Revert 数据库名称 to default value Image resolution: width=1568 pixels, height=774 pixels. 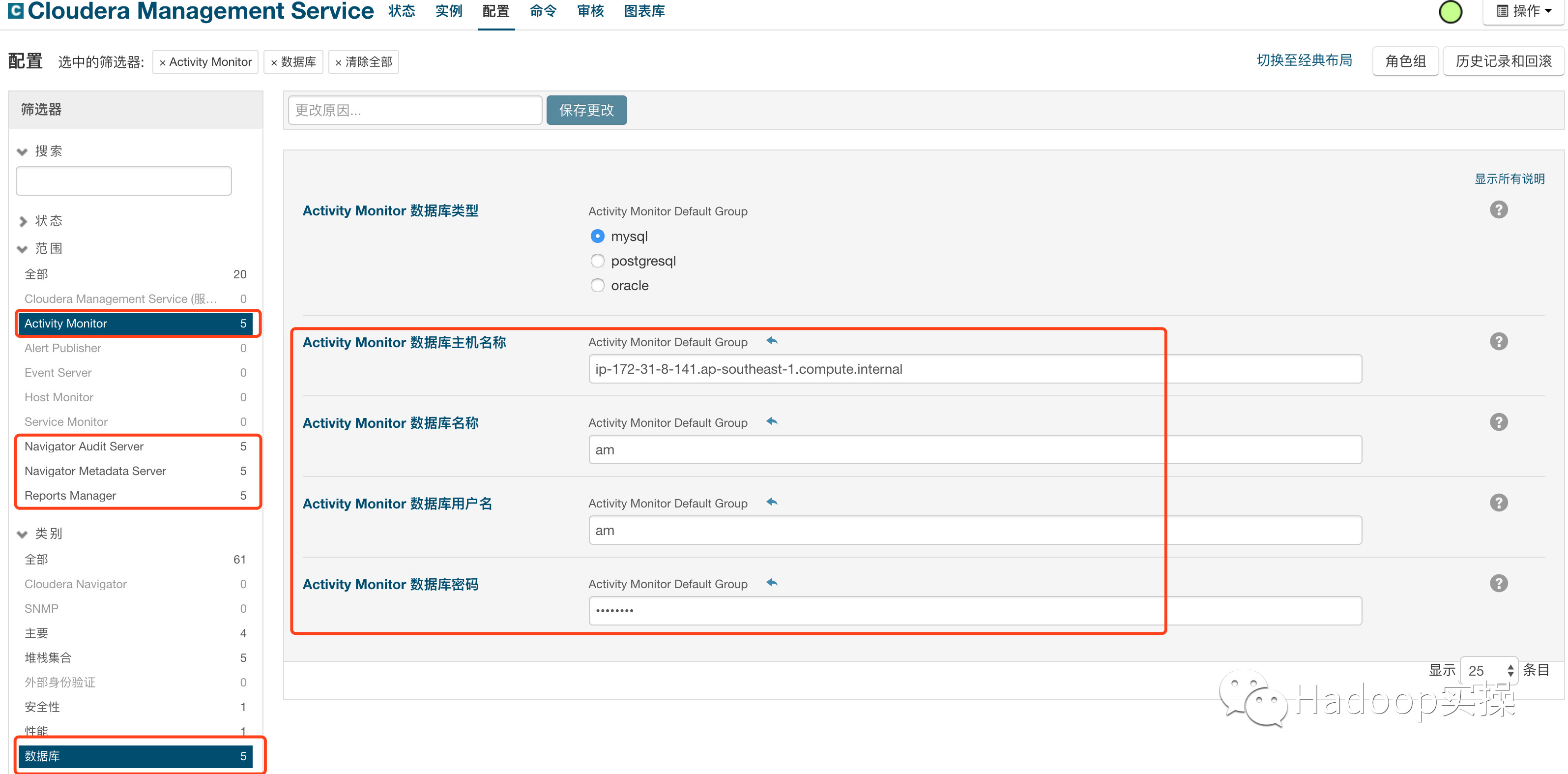[x=772, y=421]
